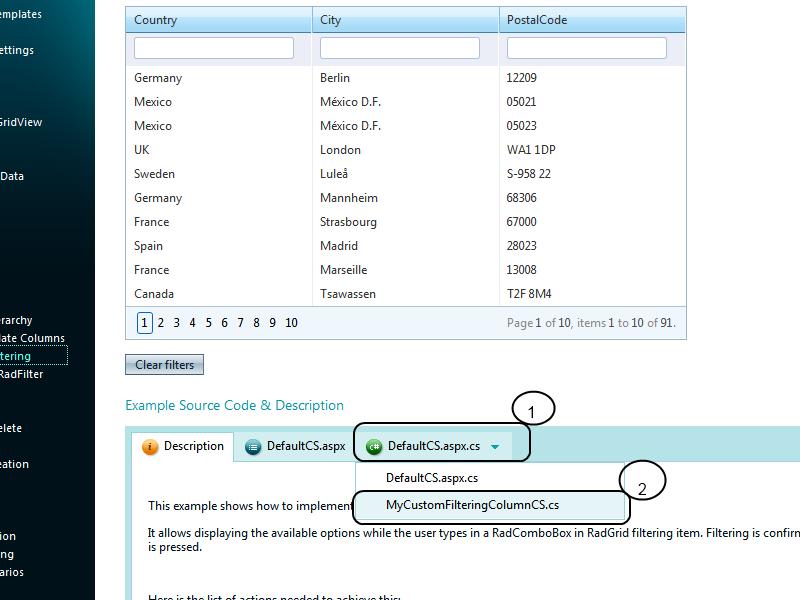Viewport: 800px width, 600px height.
Task: Click the Clear filters button
Action: pos(164,365)
